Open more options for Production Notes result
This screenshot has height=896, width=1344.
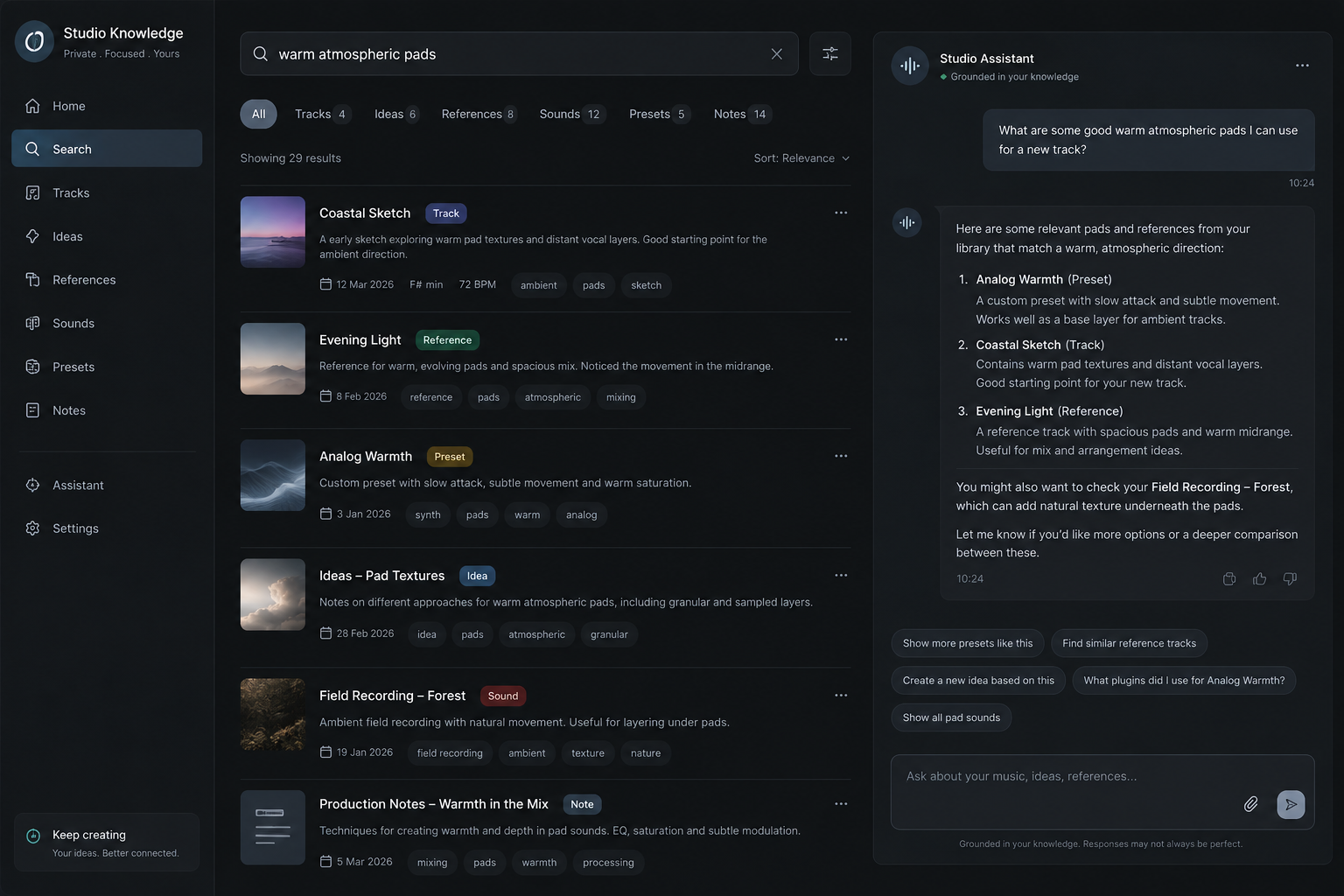(841, 803)
